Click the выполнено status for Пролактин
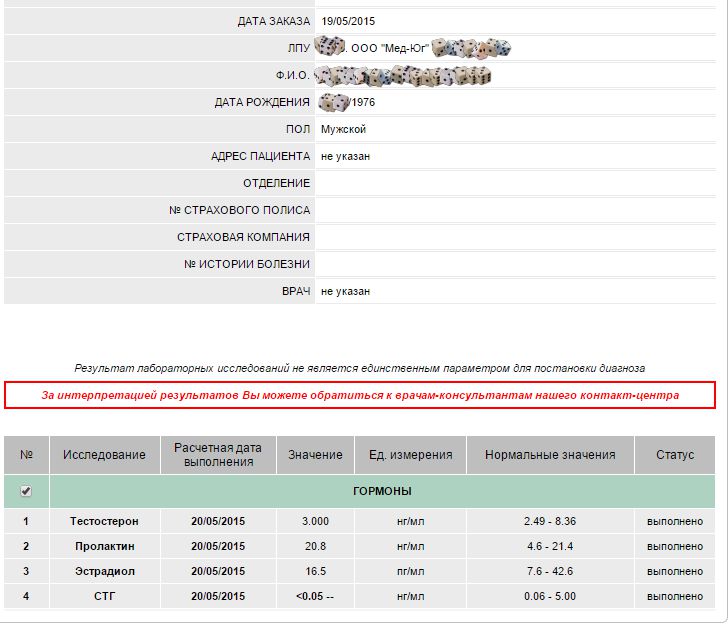Viewport: 728px width, 629px height. [674, 546]
